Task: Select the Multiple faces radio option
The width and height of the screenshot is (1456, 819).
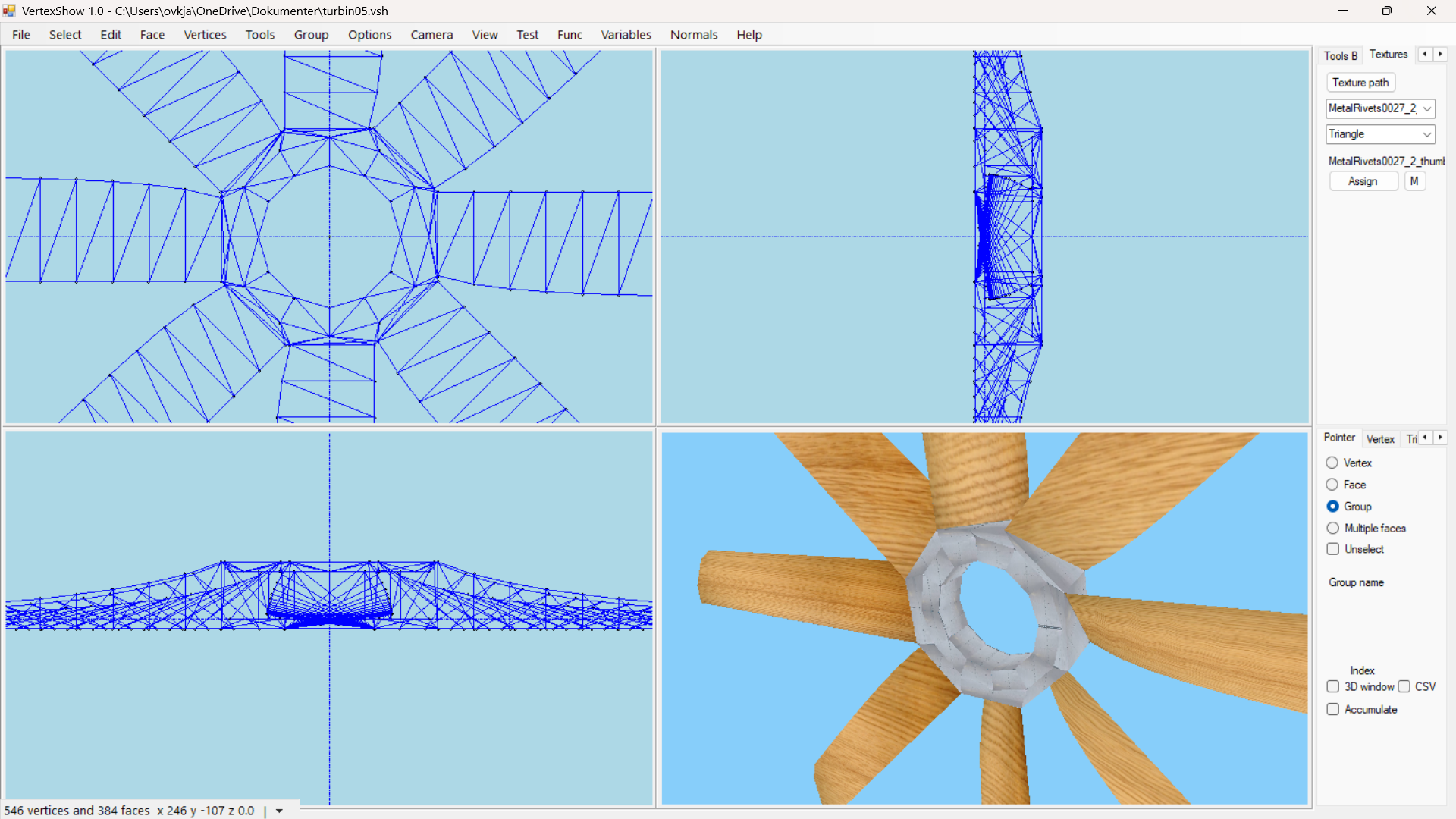Action: tap(1332, 528)
